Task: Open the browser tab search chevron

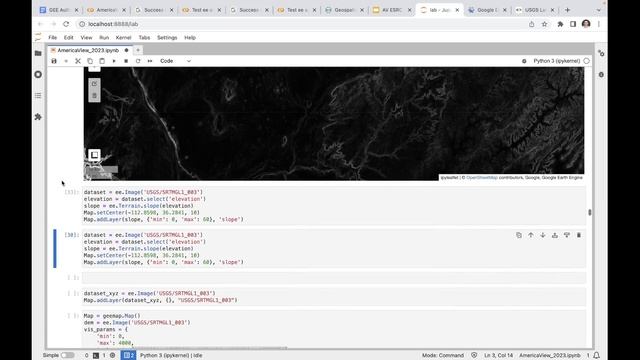Action: tap(598, 10)
